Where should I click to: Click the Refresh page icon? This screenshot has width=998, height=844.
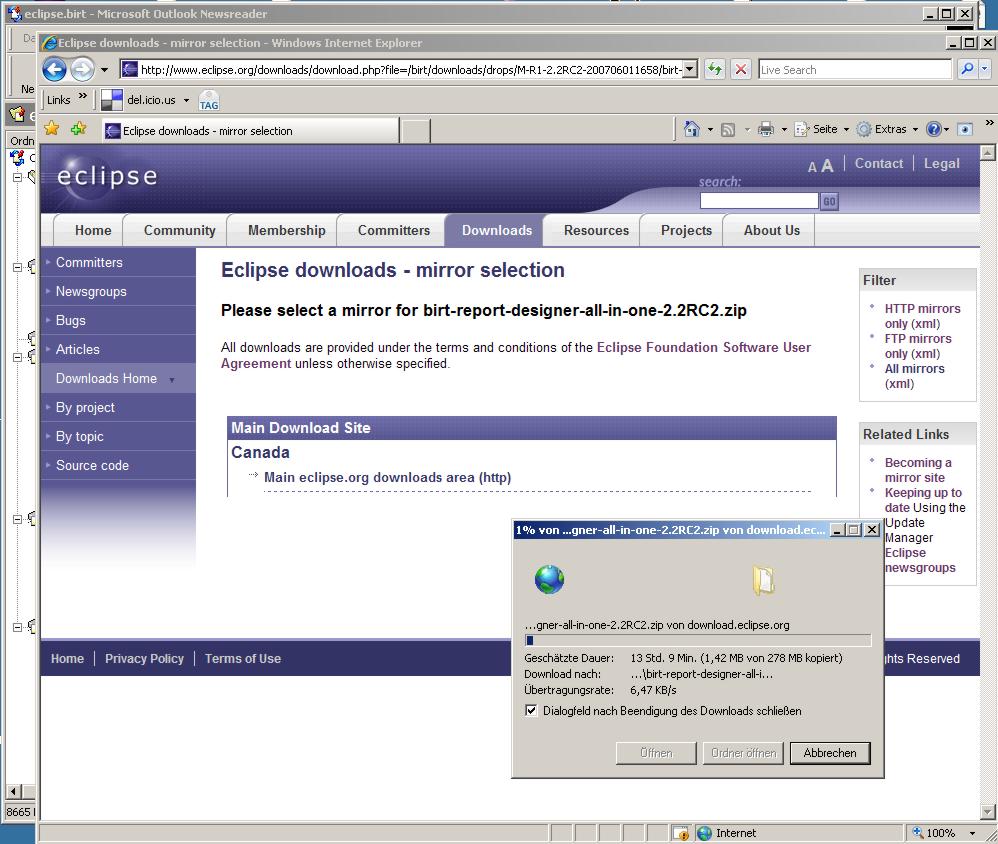point(715,70)
